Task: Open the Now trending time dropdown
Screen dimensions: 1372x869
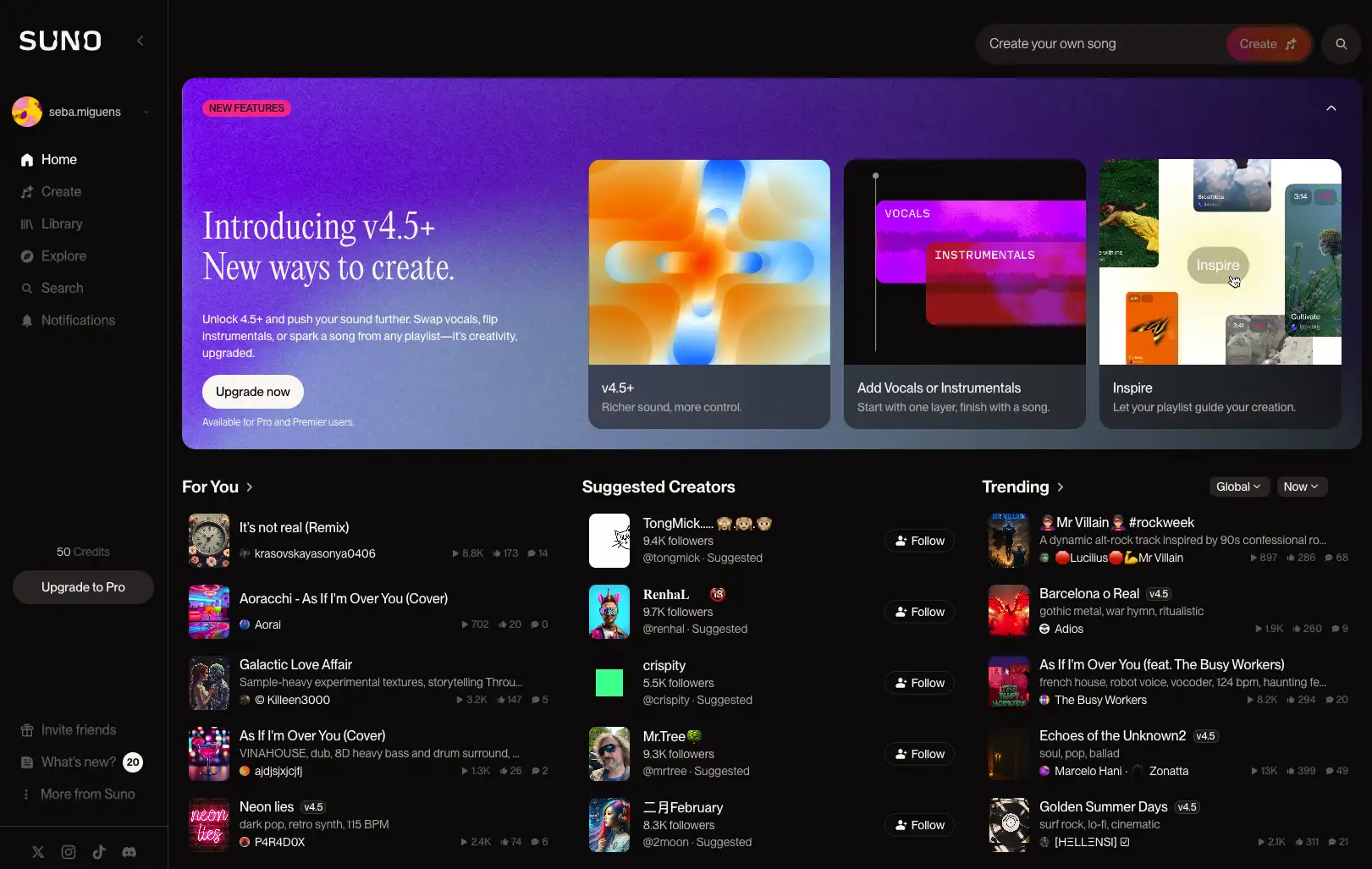Action: click(1301, 487)
